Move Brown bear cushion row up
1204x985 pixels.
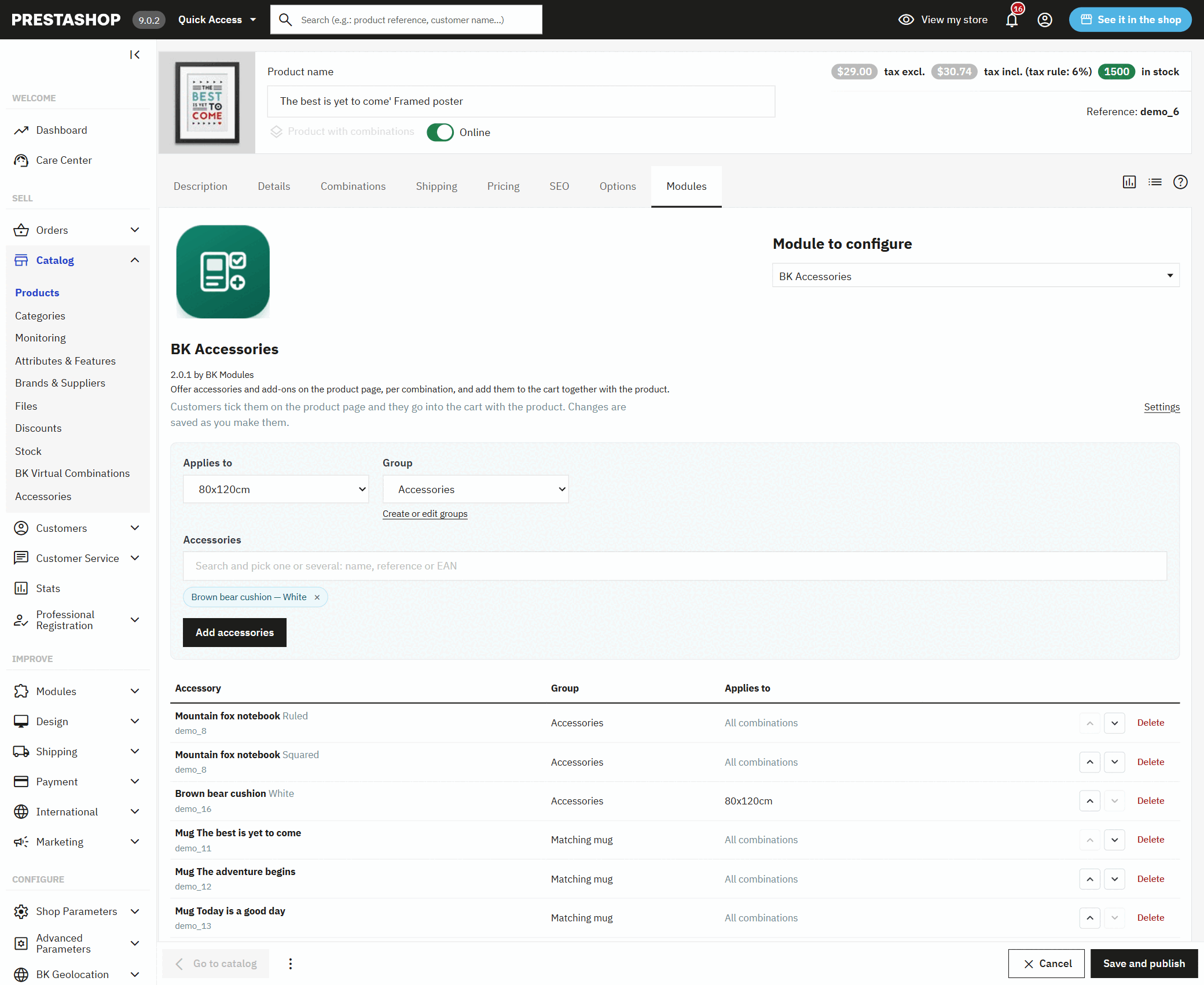[1090, 801]
